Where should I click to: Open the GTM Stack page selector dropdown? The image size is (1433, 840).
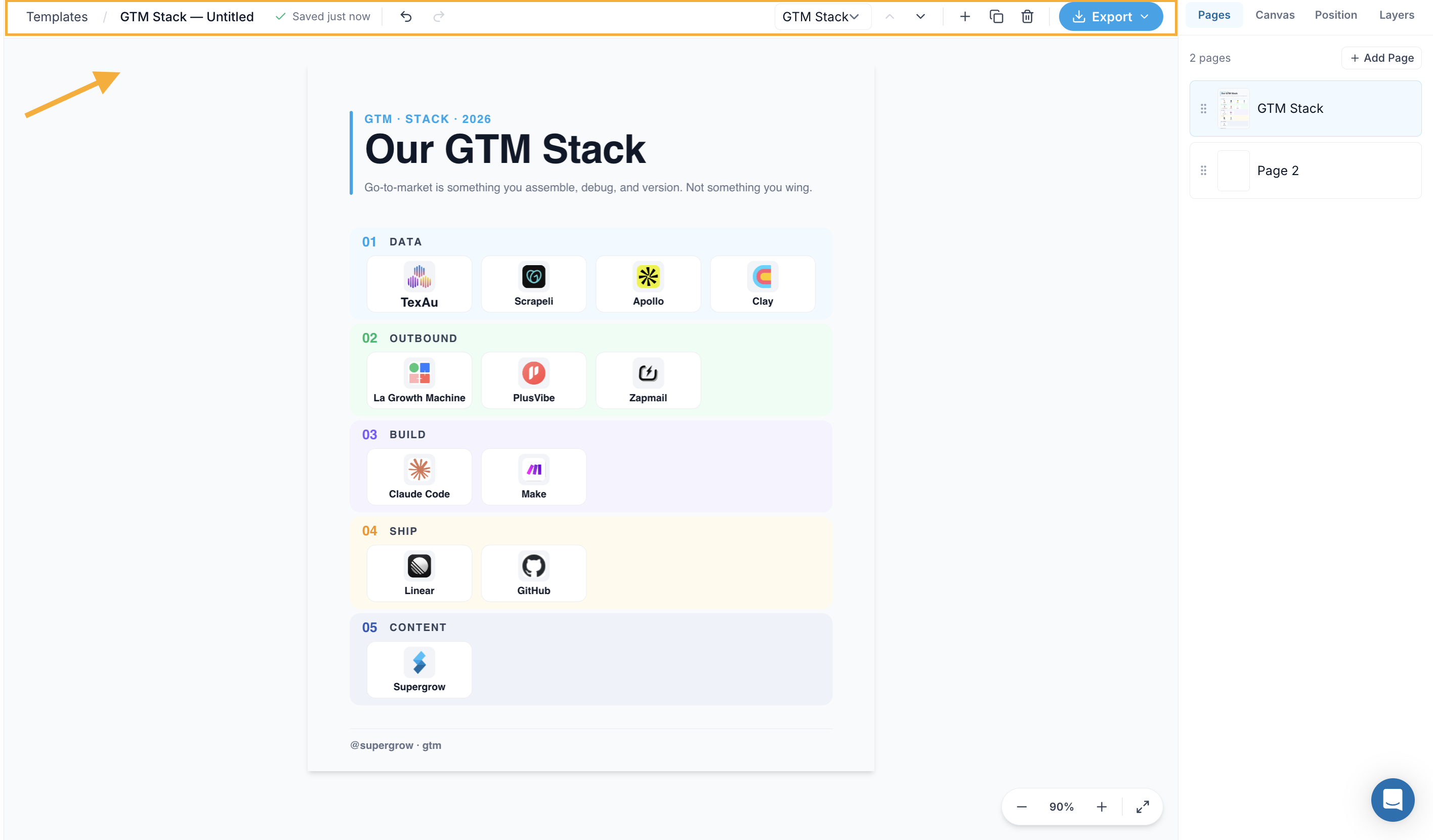[822, 17]
